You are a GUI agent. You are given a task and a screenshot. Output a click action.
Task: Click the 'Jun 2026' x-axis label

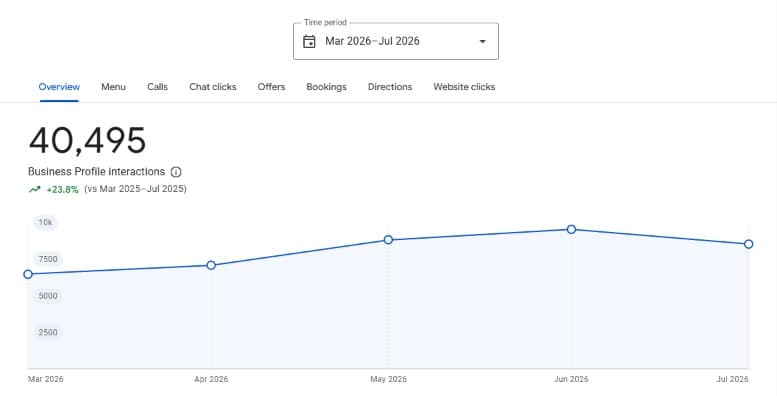point(571,379)
